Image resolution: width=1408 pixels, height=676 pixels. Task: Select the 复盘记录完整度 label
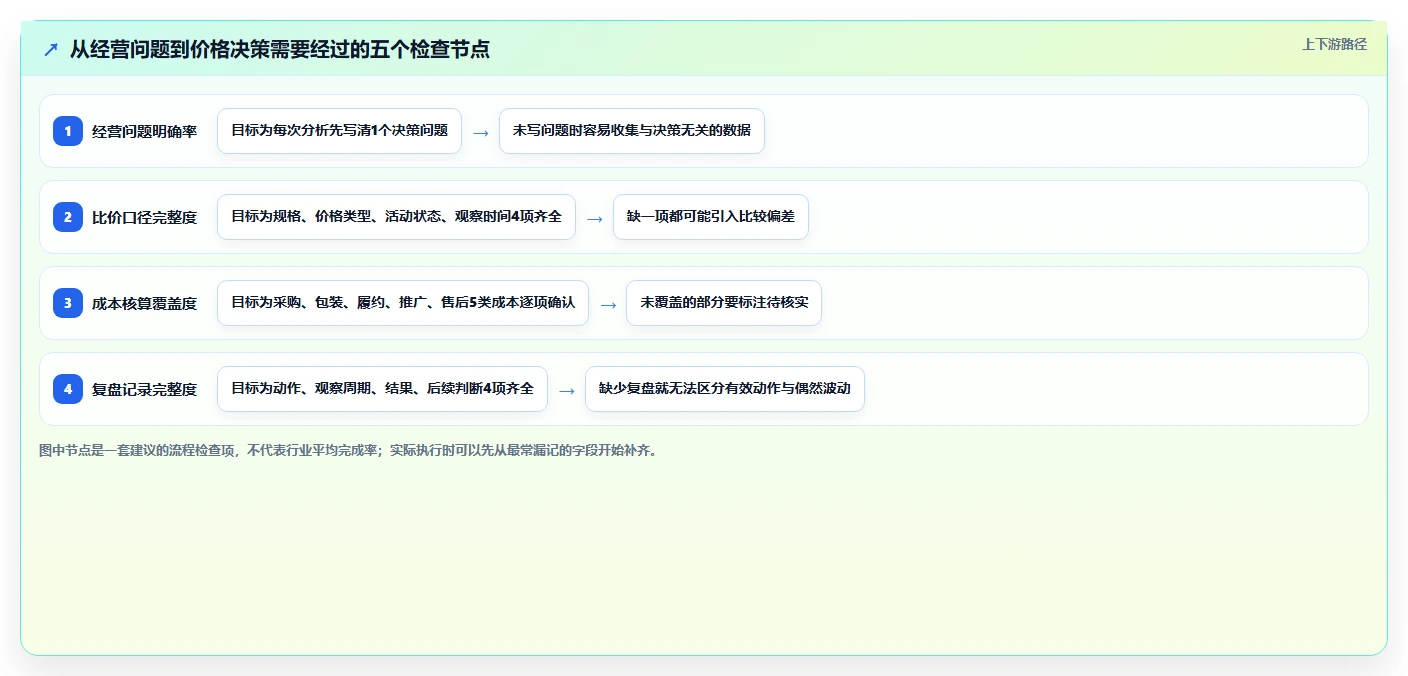click(x=144, y=389)
